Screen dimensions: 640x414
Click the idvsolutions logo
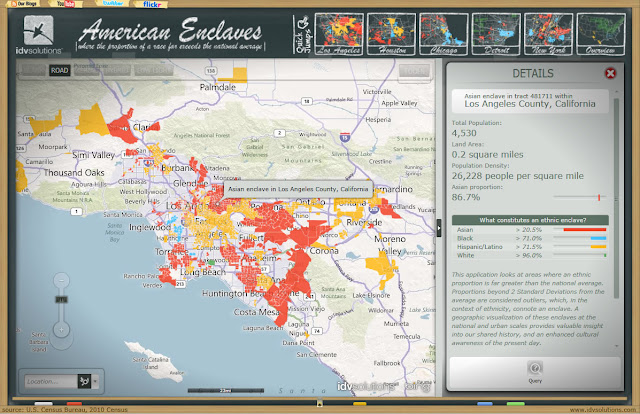pos(39,35)
